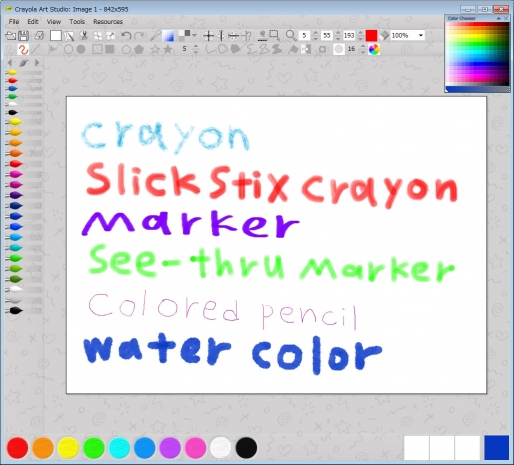The height and width of the screenshot is (465, 514).
Task: Select the filled pentagon shape tool
Action: click(x=139, y=50)
